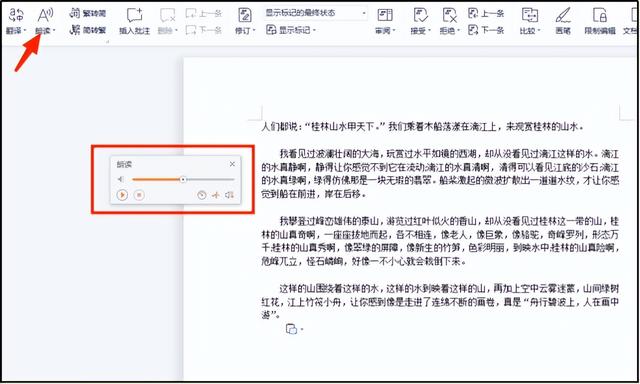640x384 pixels.
Task: Open the 比较 dropdown arrow
Action: [x=539, y=30]
